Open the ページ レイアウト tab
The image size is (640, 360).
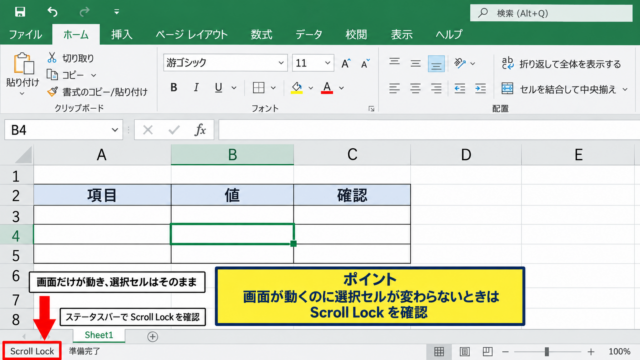191,35
